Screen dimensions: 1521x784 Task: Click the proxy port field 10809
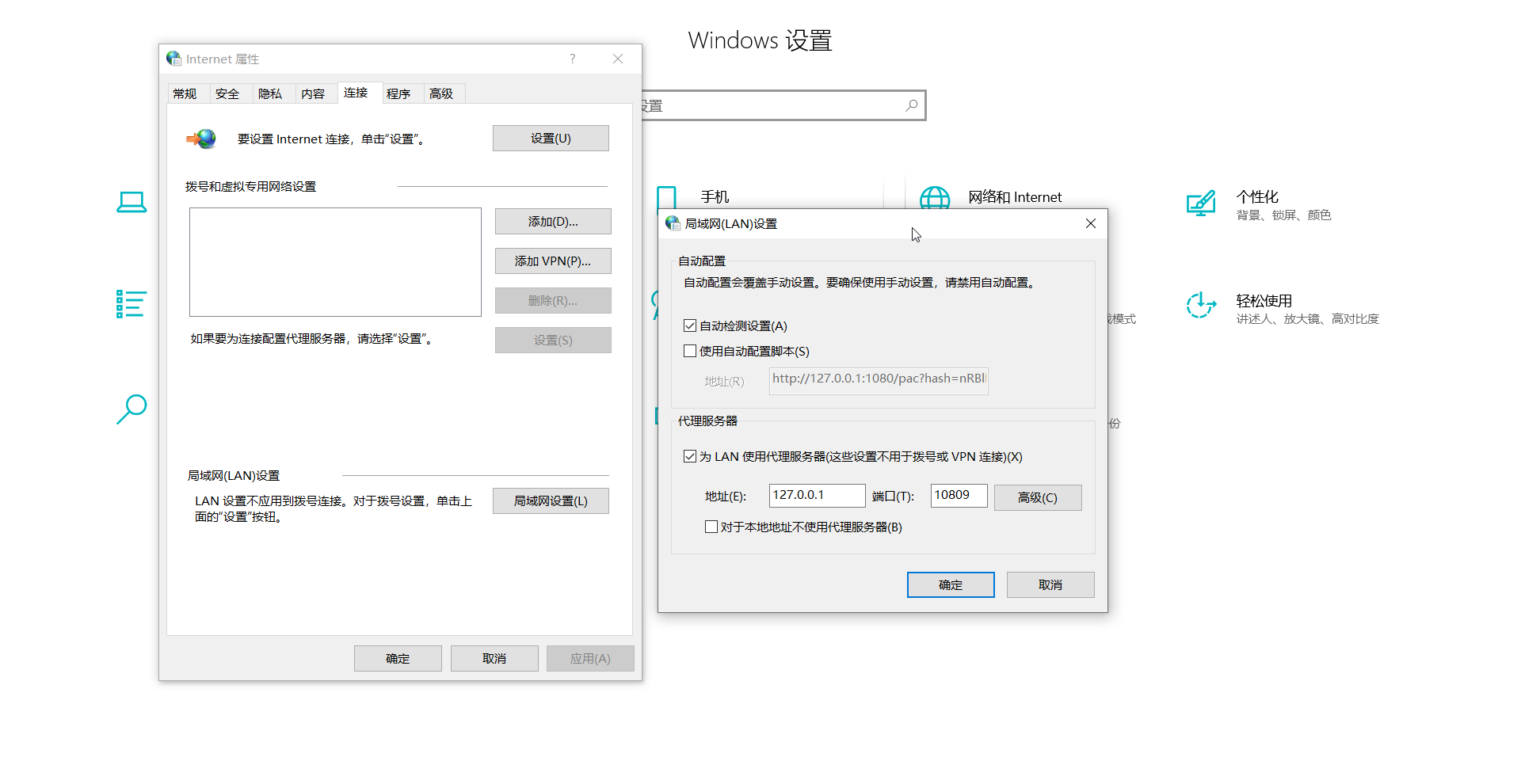coord(959,495)
